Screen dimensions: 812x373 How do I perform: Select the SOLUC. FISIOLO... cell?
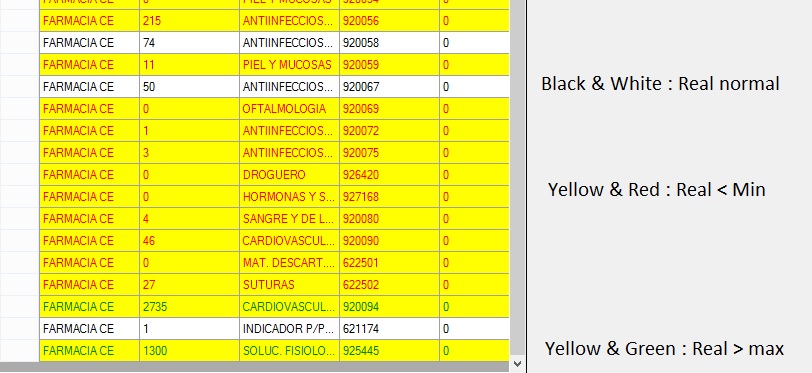tap(289, 351)
